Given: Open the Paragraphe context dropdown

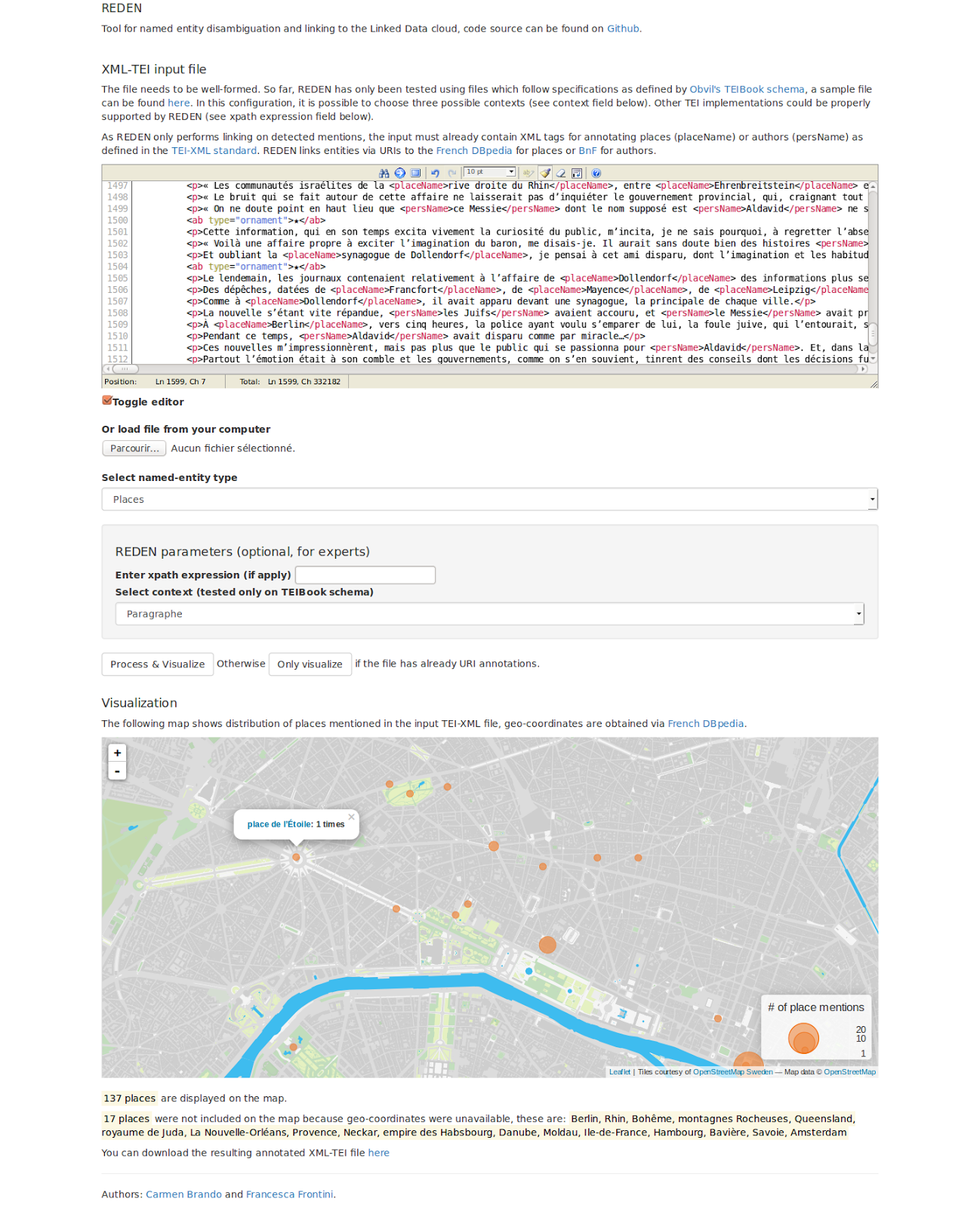Looking at the screenshot, I should [x=490, y=614].
